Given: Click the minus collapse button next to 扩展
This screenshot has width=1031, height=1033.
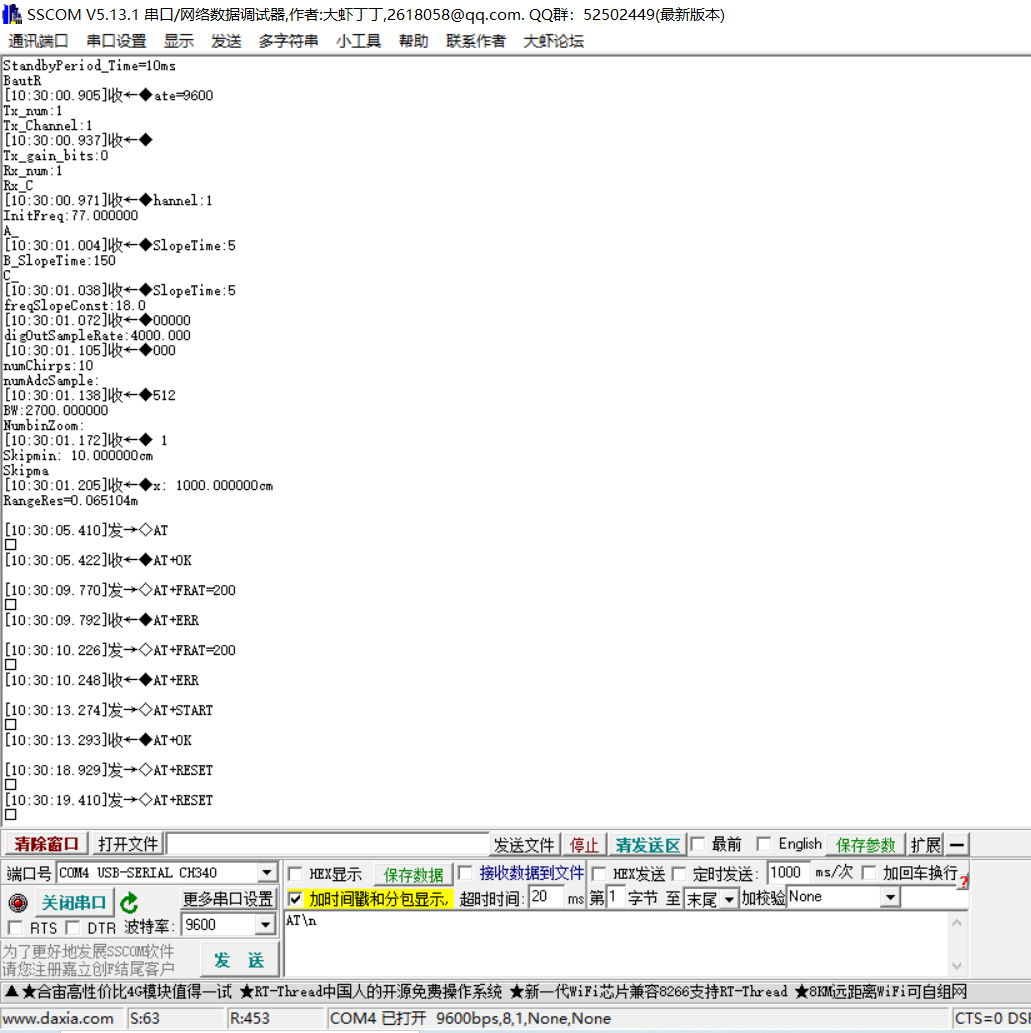Looking at the screenshot, I should 957,845.
